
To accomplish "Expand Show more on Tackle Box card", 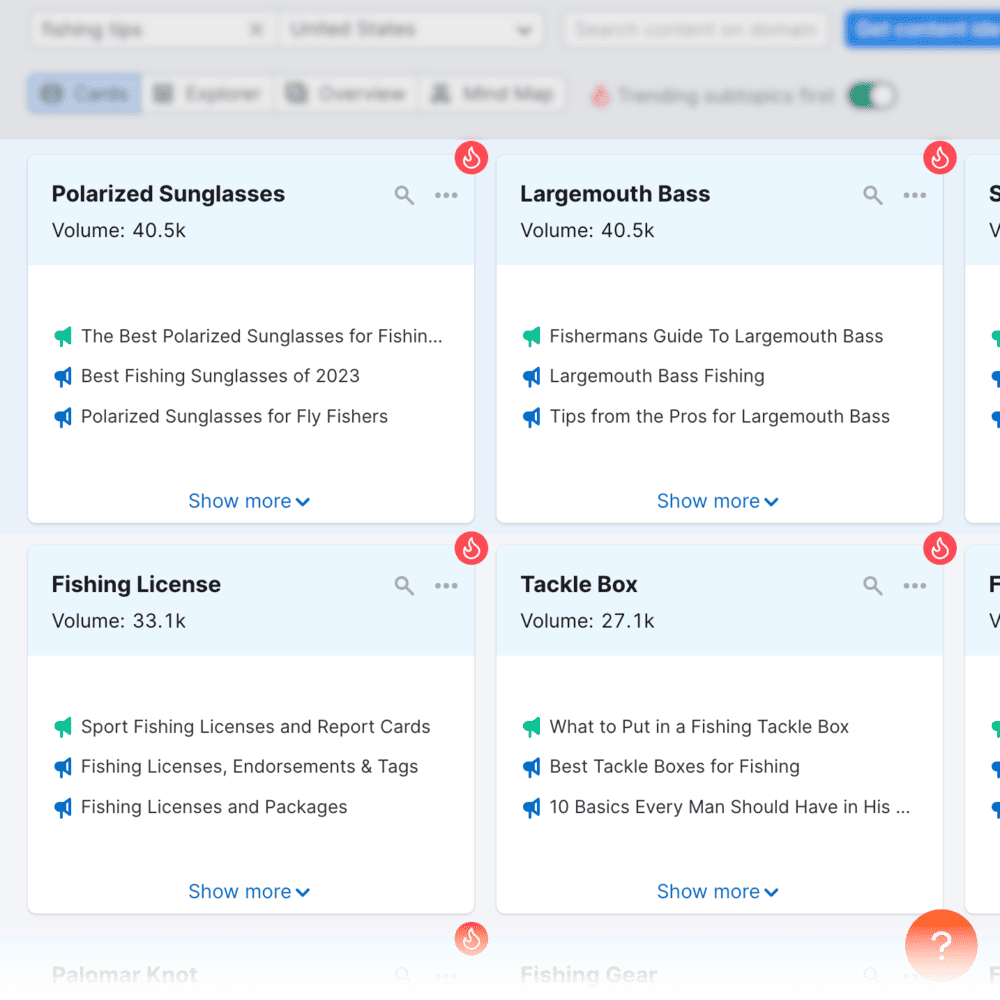I will pos(717,892).
